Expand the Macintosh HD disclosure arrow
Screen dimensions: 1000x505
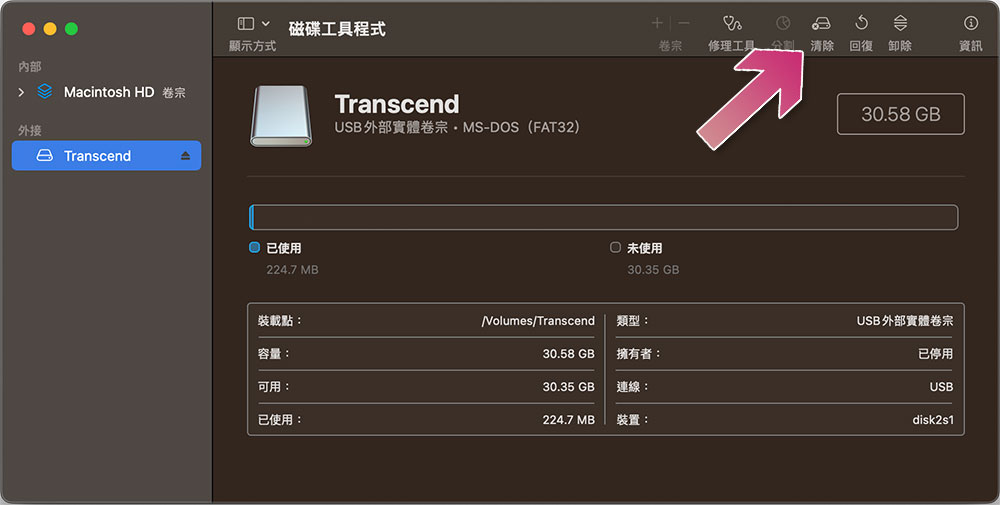(22, 92)
